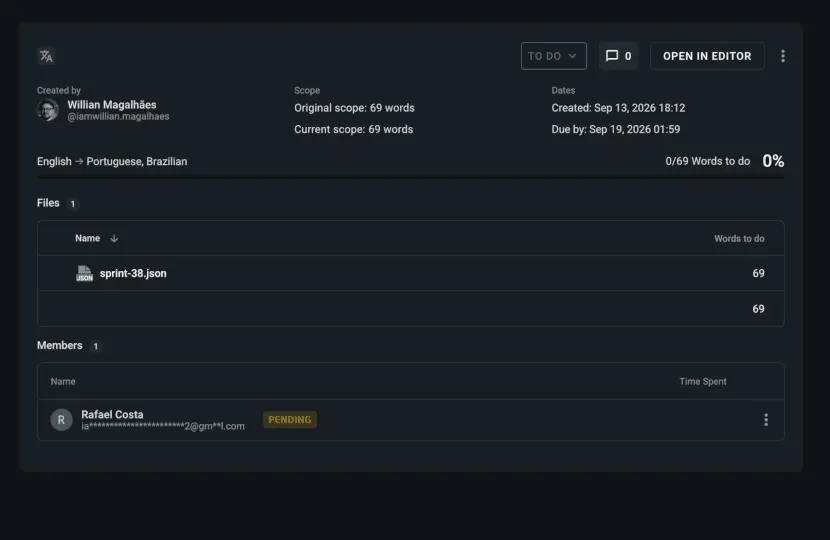Click the @iamwillian.magalhaes username
The height and width of the screenshot is (540, 830).
pos(118,116)
